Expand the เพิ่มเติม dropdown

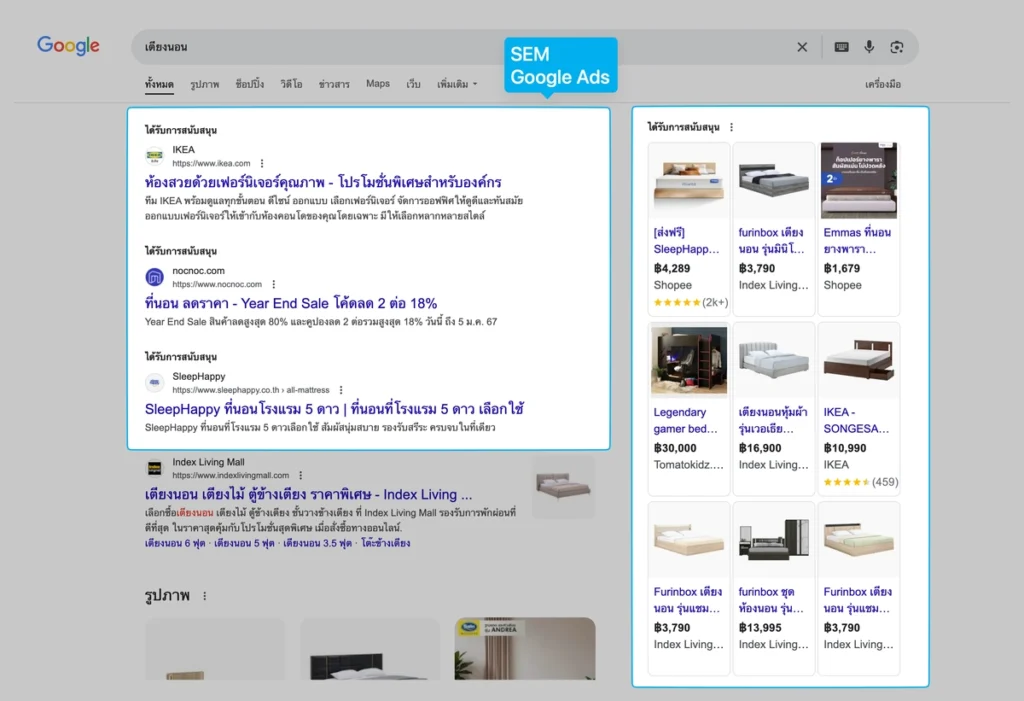(x=457, y=84)
